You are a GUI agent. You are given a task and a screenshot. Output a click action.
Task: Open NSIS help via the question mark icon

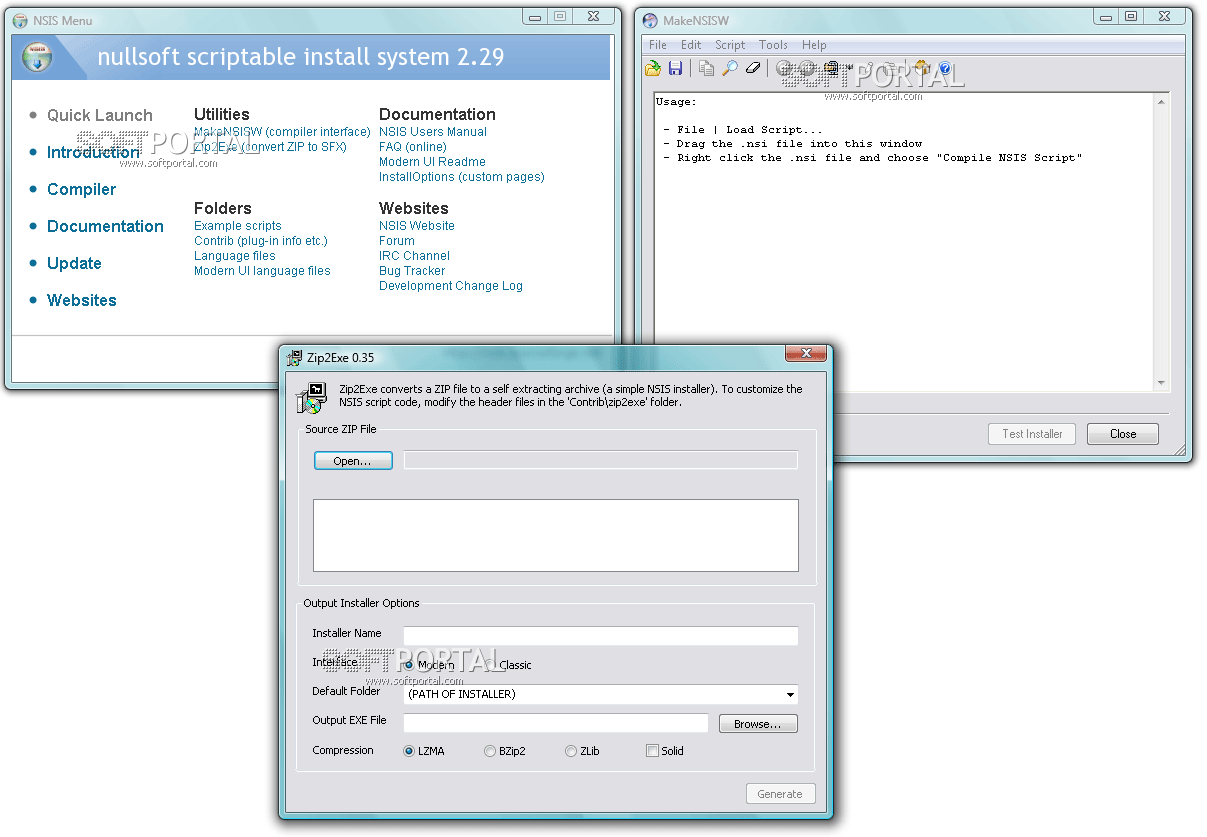pos(943,68)
